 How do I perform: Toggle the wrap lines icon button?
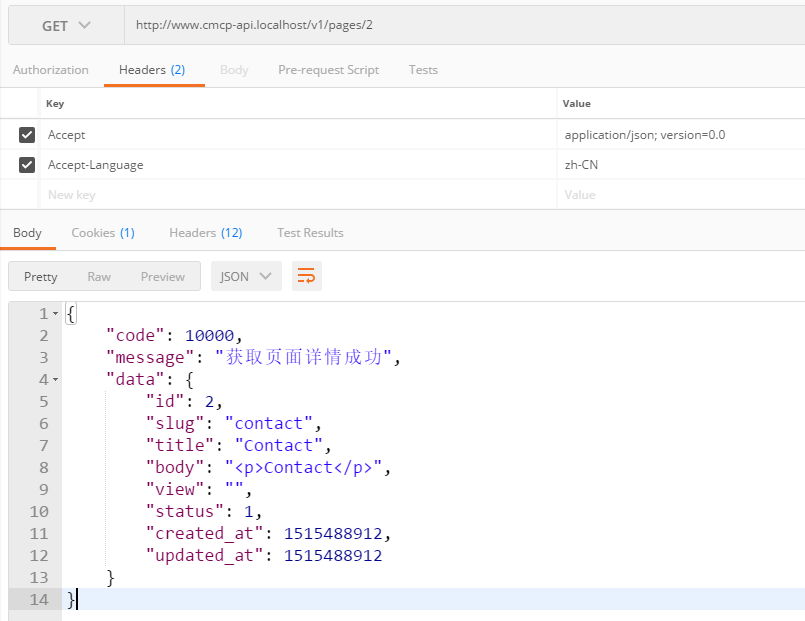(x=307, y=276)
